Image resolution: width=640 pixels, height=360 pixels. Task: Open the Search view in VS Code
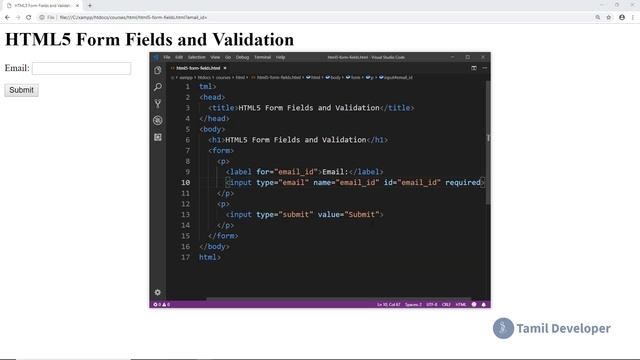click(x=158, y=87)
